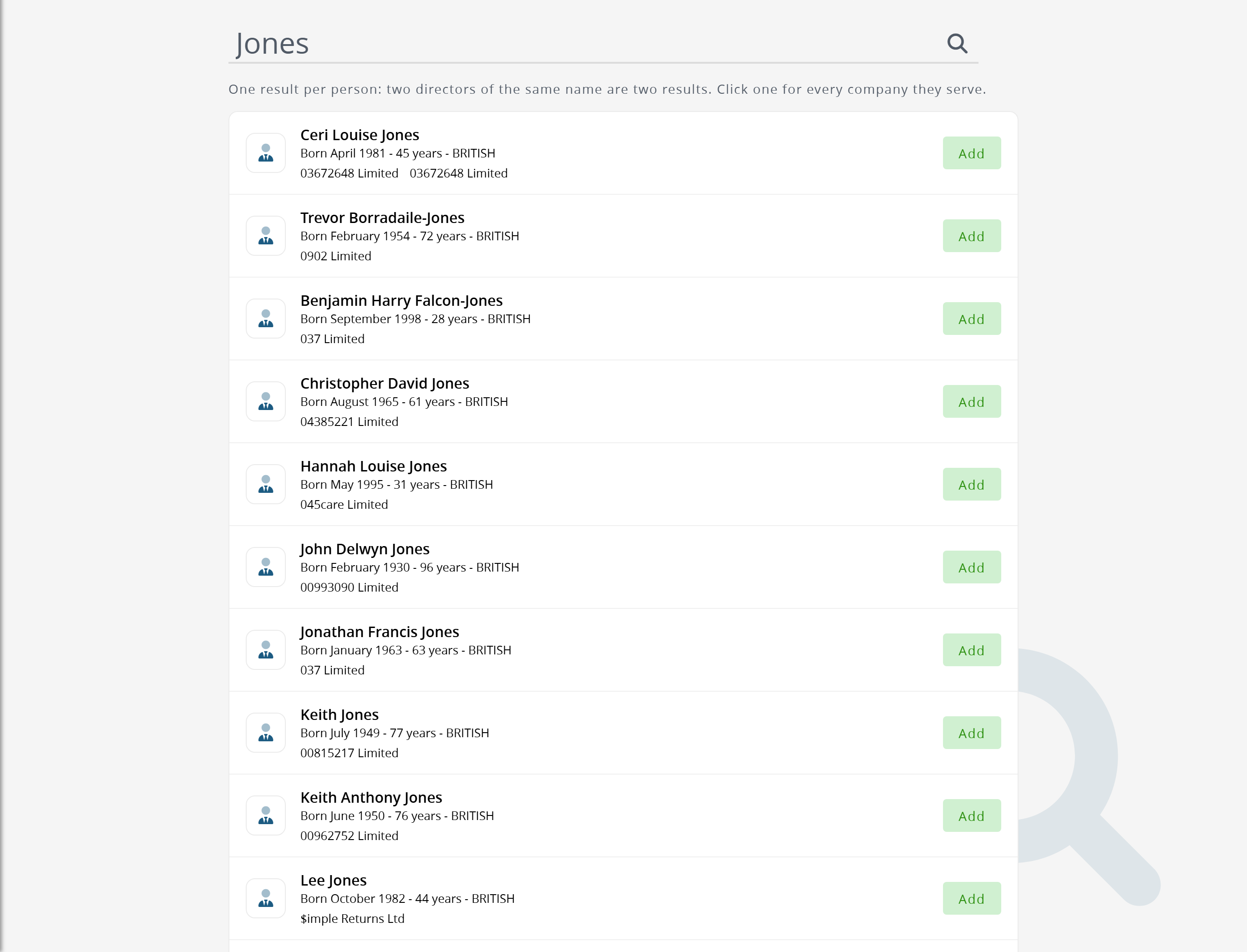1247x952 pixels.
Task: Click Trevor Borradaile-Jones avatar icon
Action: coord(266,236)
